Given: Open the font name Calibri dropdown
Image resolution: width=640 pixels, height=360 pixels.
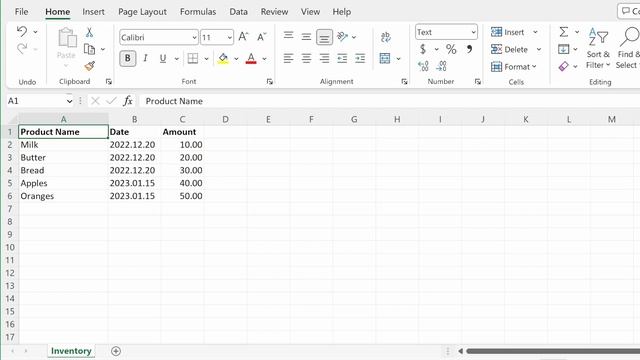Looking at the screenshot, I should (195, 38).
